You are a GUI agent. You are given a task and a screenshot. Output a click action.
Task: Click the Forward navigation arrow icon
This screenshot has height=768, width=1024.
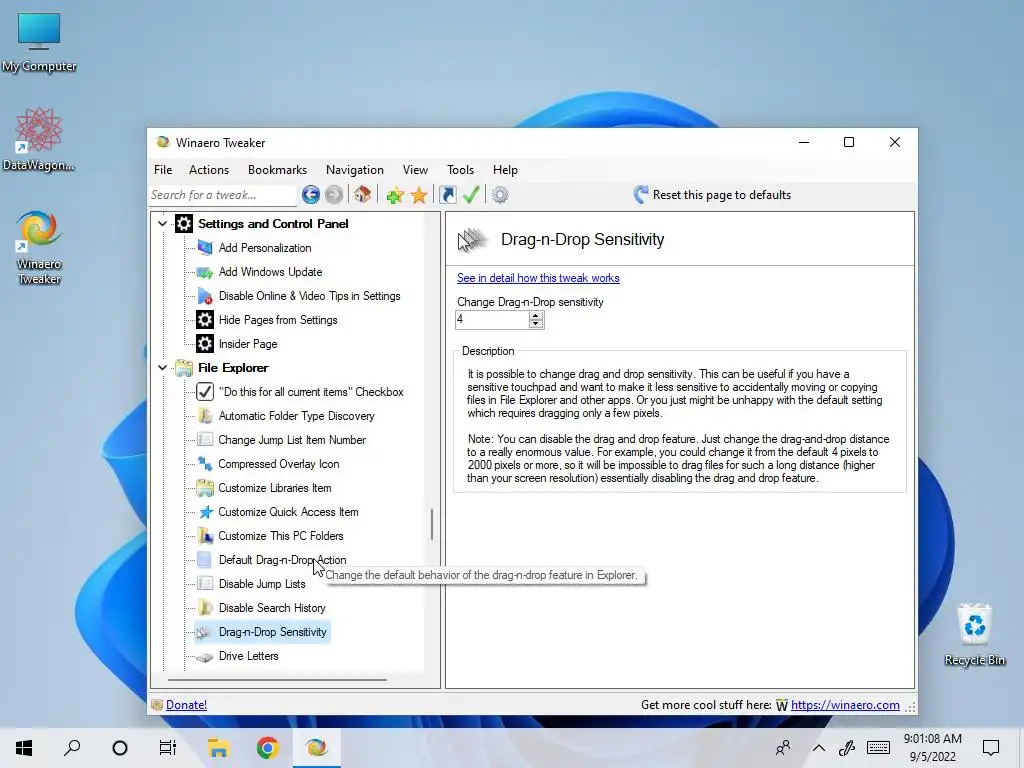[334, 195]
